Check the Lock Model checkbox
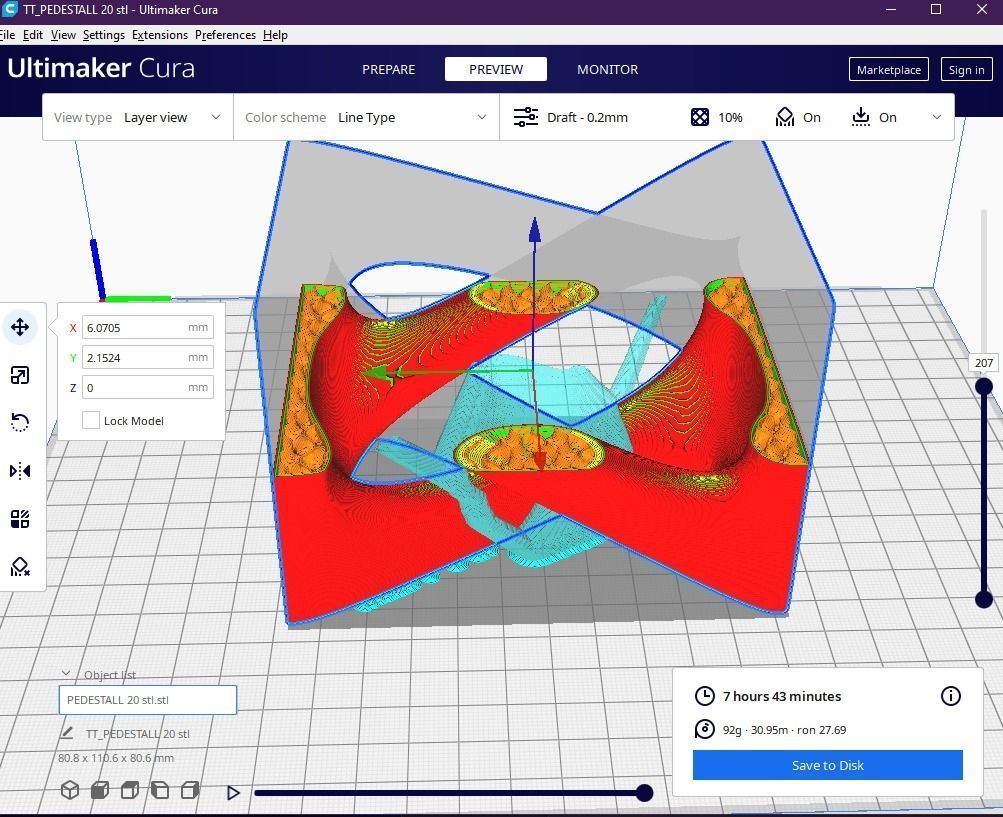This screenshot has width=1003, height=817. coord(91,420)
